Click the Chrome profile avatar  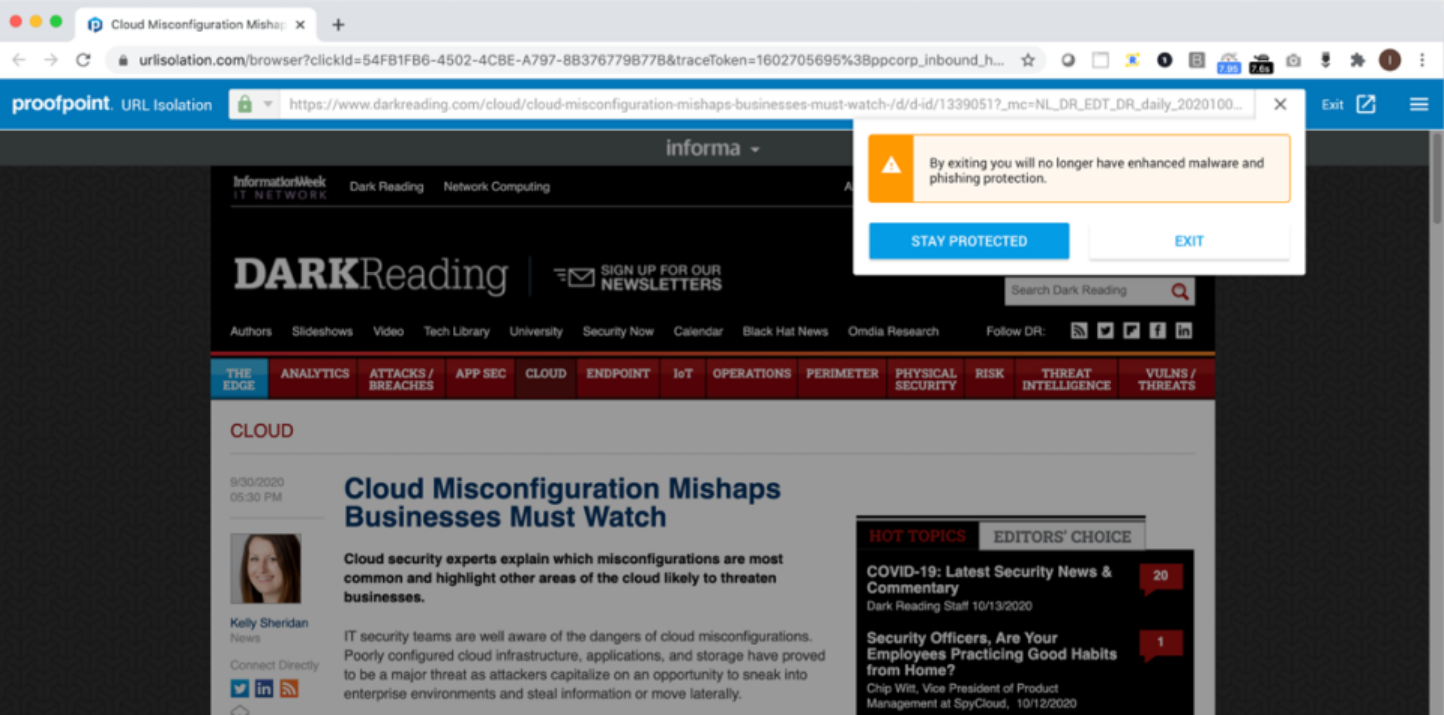click(x=1390, y=60)
